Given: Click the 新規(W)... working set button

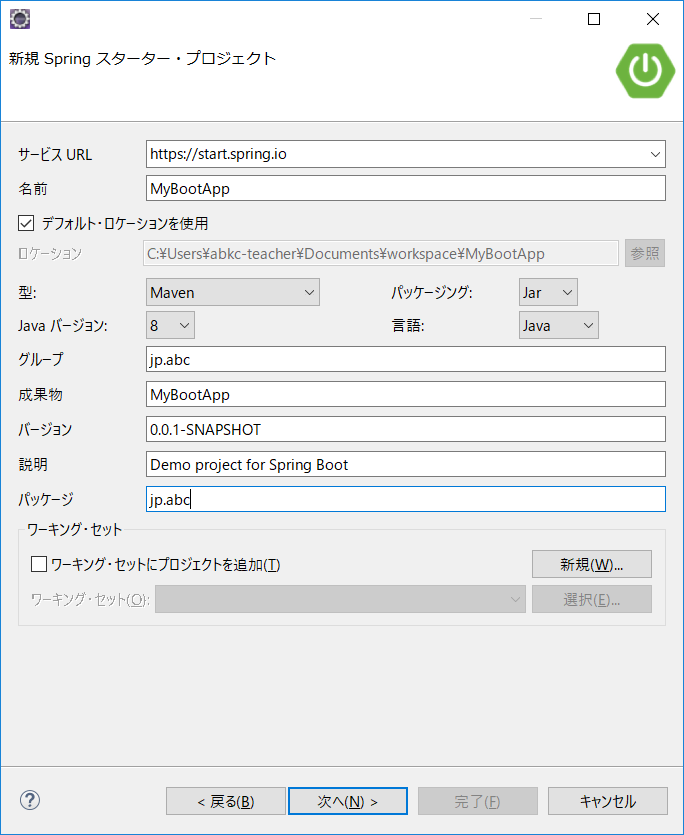Looking at the screenshot, I should [591, 564].
